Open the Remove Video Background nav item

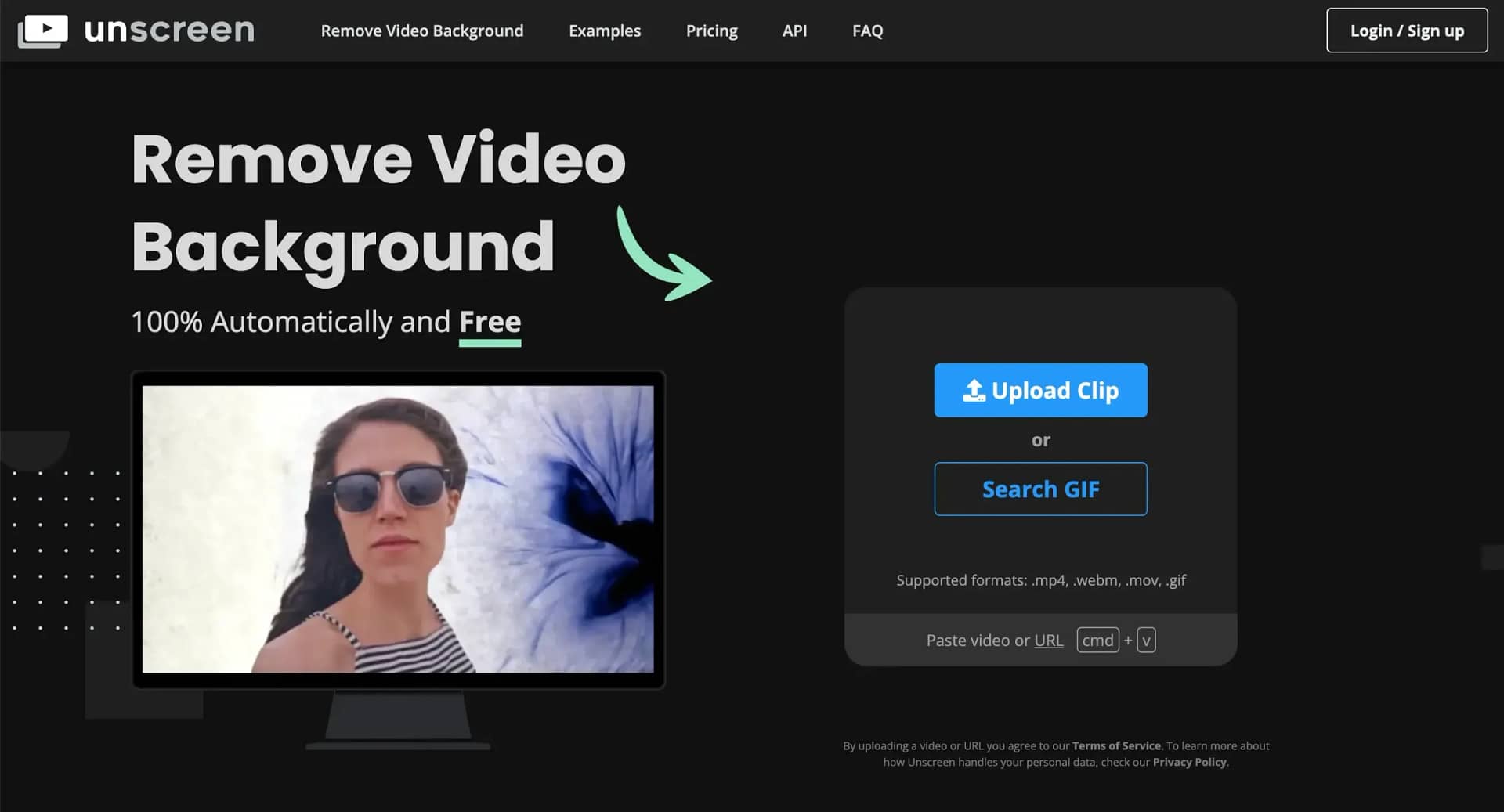[422, 31]
